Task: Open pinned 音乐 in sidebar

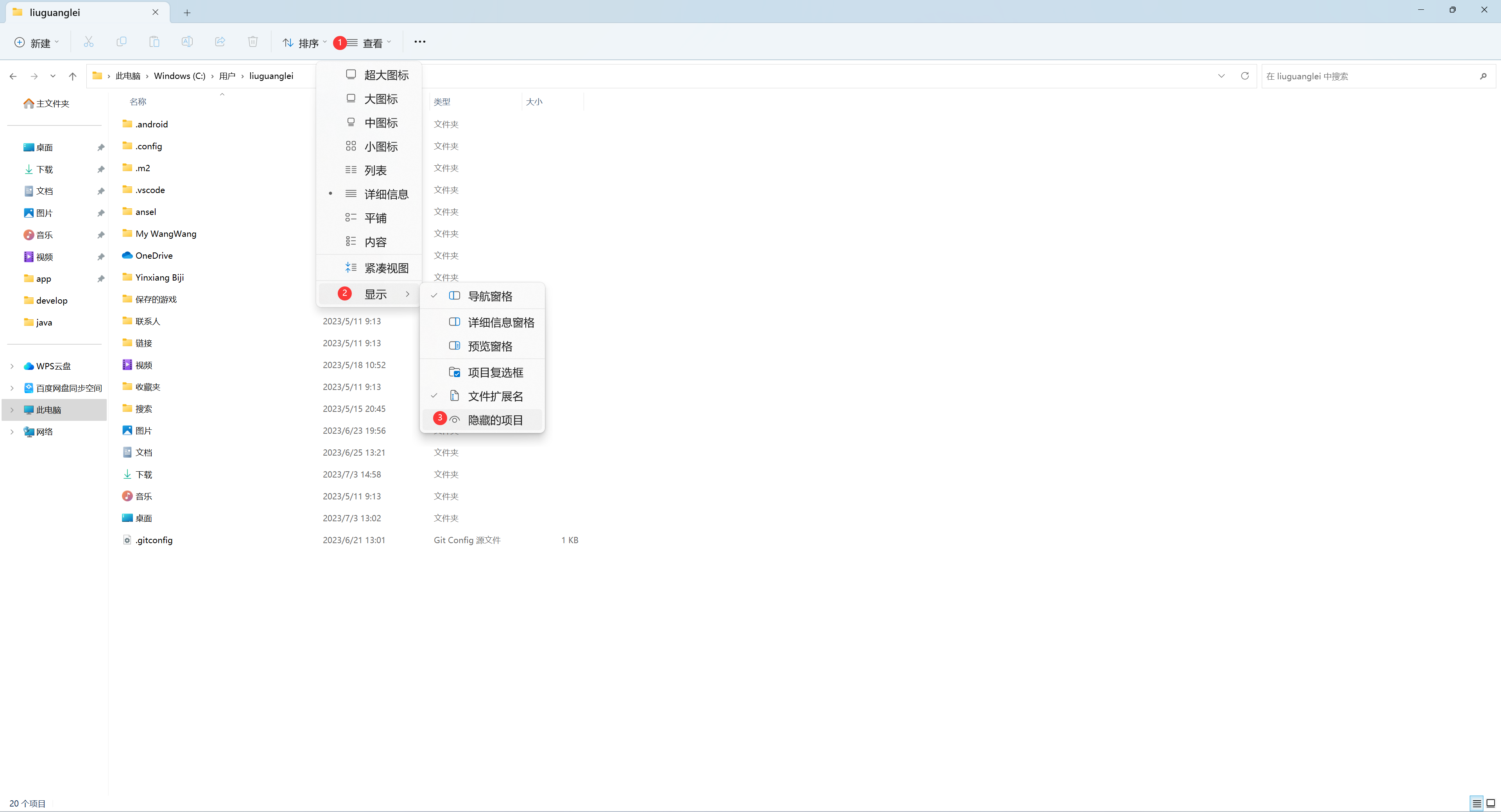Action: (38, 235)
